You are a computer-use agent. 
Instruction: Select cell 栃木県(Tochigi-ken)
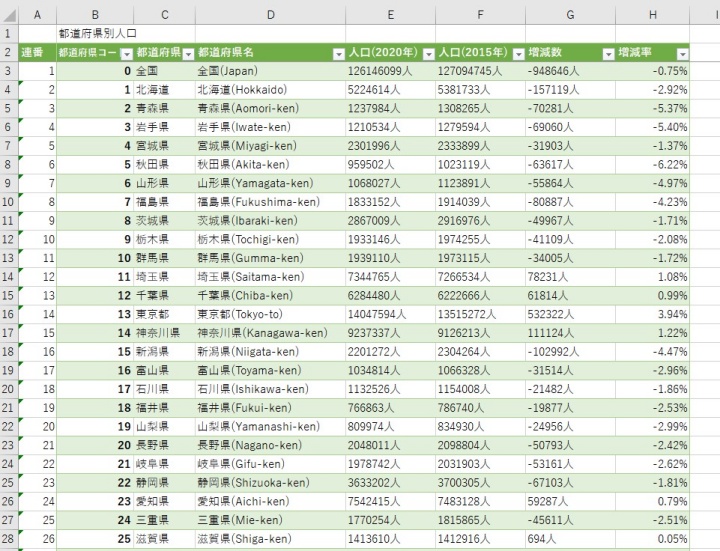(x=270, y=240)
